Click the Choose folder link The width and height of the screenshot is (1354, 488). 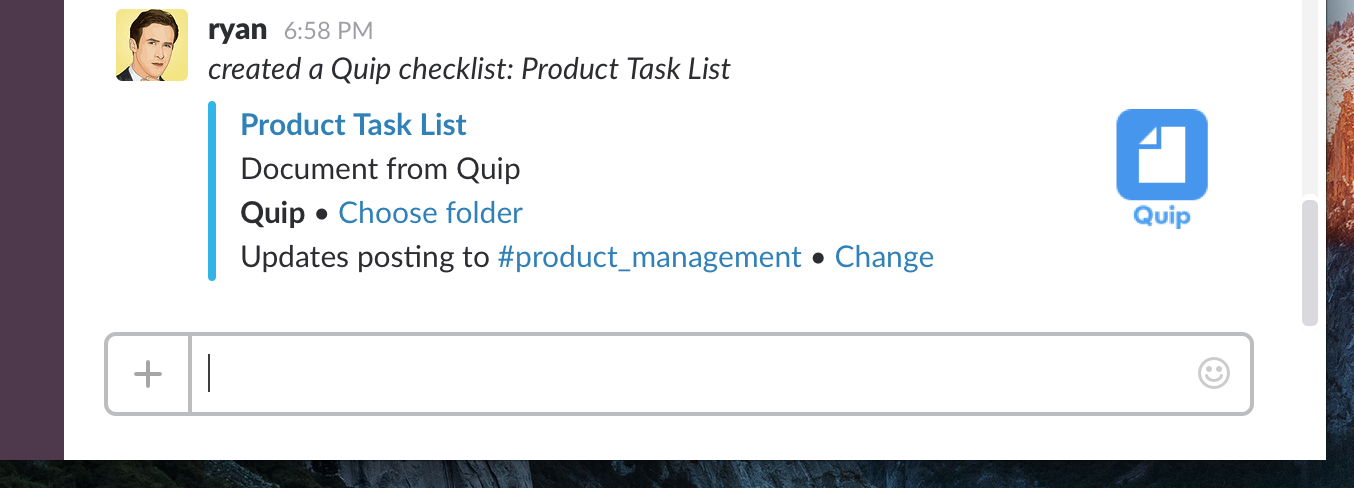pyautogui.click(x=430, y=213)
